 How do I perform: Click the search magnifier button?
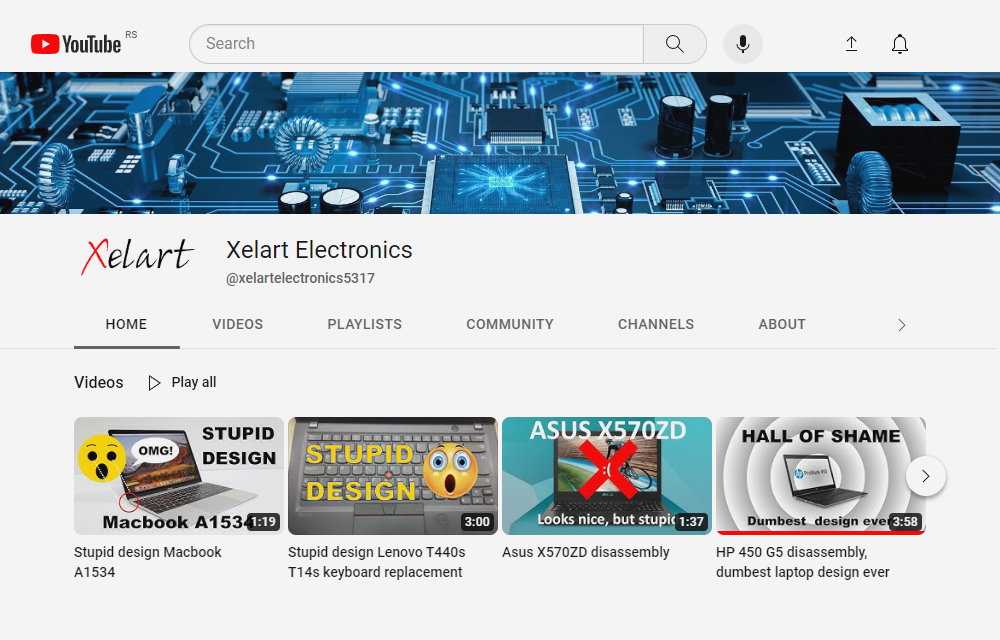click(675, 44)
